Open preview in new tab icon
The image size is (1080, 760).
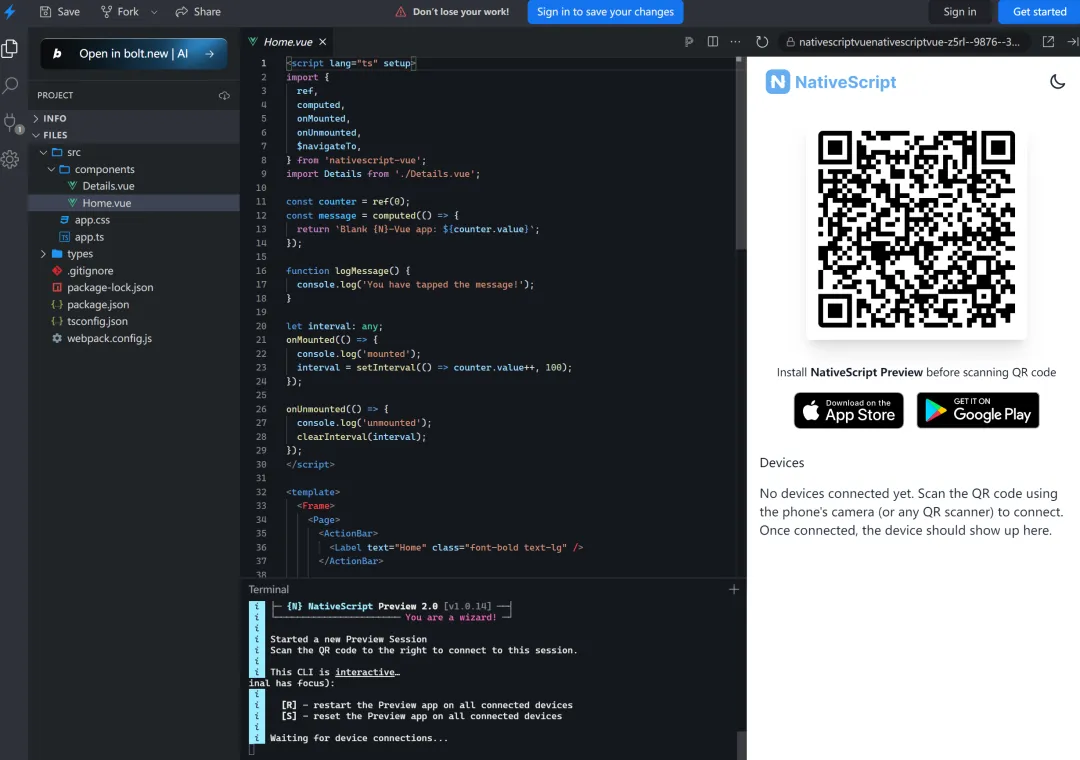pos(1048,42)
